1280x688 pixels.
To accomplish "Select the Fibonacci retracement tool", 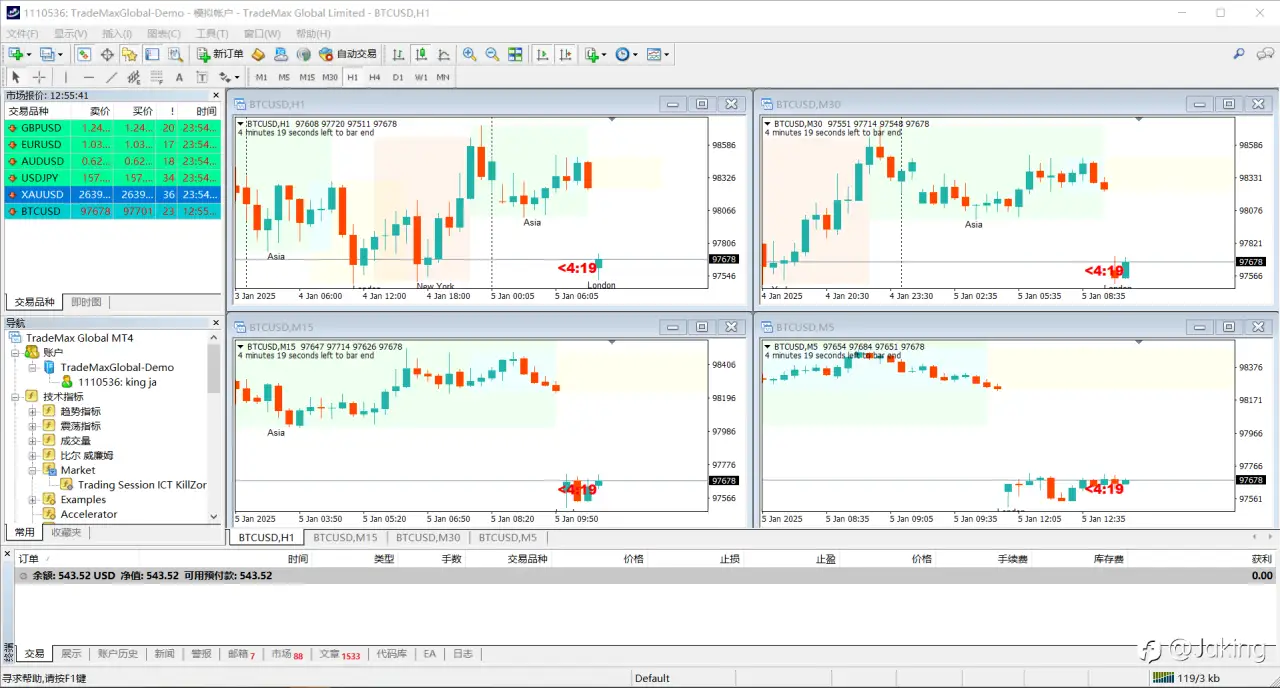I will 157,77.
